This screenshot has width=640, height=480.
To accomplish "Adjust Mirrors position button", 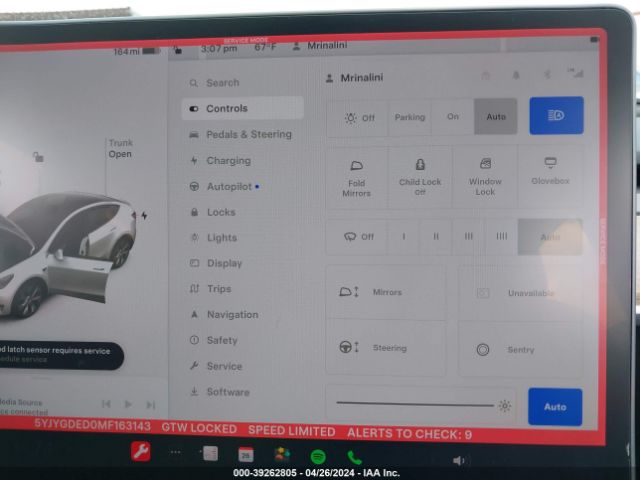I will point(386,292).
